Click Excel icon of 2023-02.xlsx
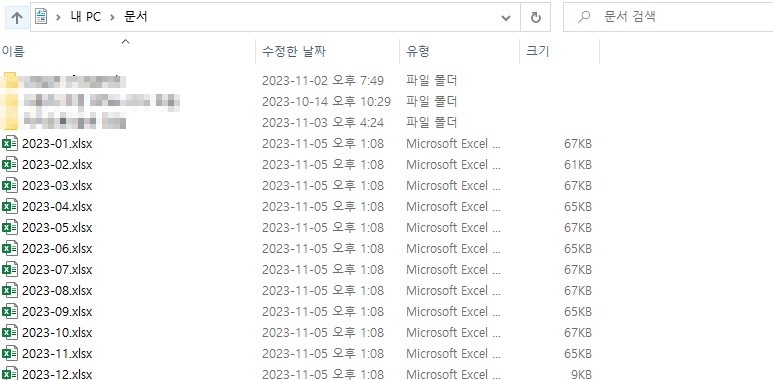The width and height of the screenshot is (773, 380). pyautogui.click(x=10, y=165)
